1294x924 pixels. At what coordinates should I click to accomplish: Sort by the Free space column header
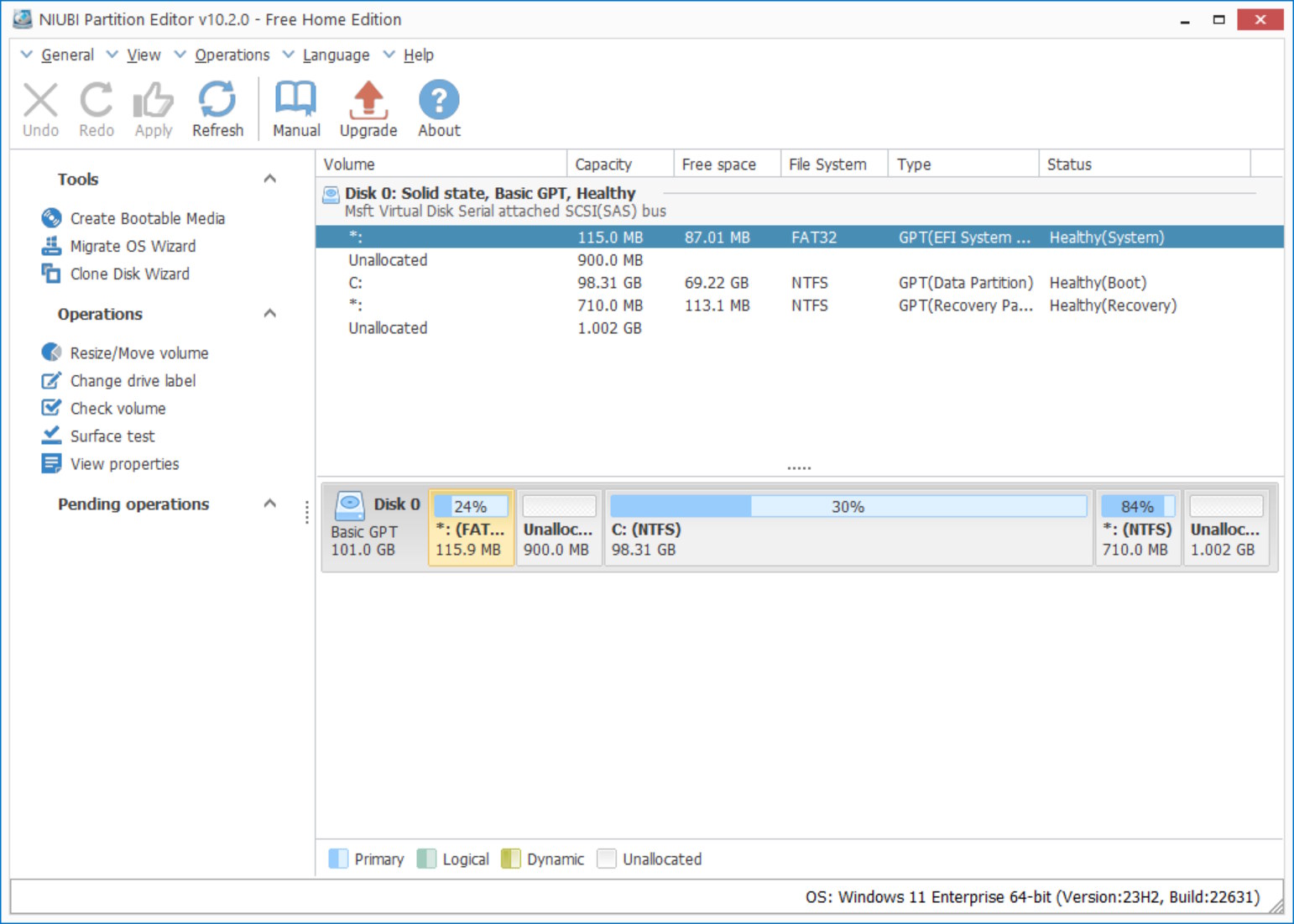coord(727,164)
